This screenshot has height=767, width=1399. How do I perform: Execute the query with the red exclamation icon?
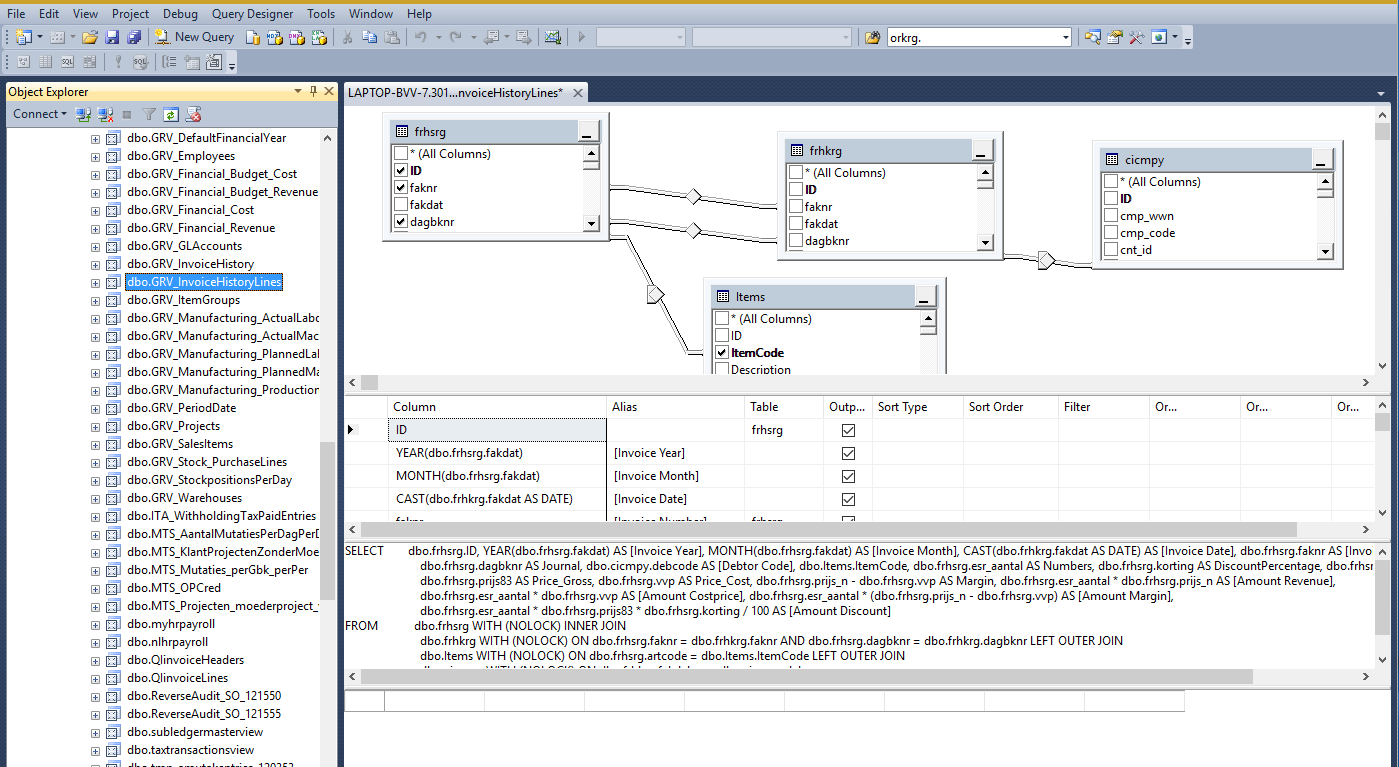point(118,61)
